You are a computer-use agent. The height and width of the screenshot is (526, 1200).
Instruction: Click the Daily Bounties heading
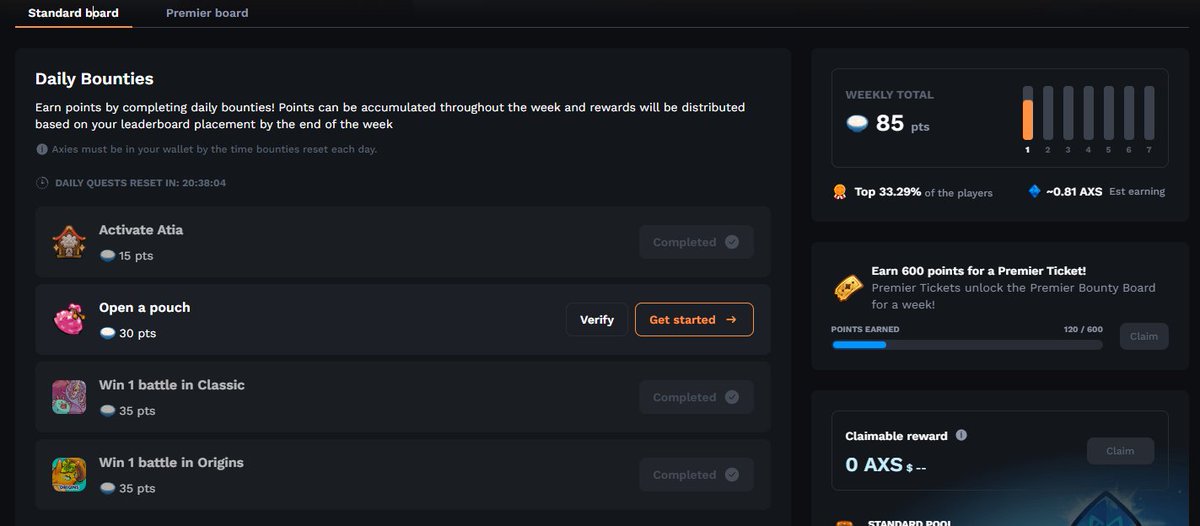tap(94, 79)
